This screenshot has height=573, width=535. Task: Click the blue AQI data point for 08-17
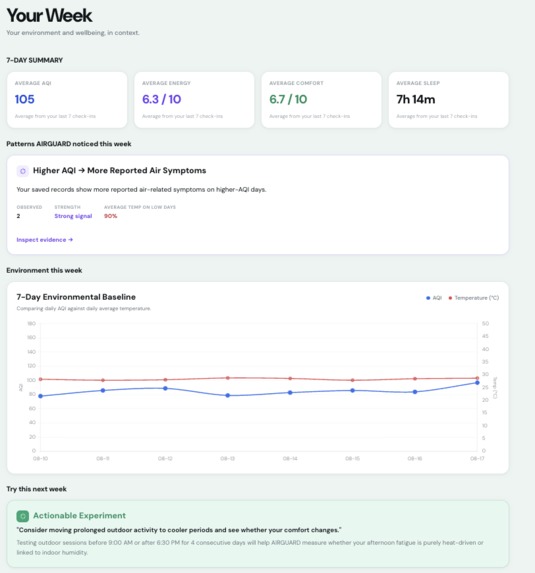coord(477,383)
